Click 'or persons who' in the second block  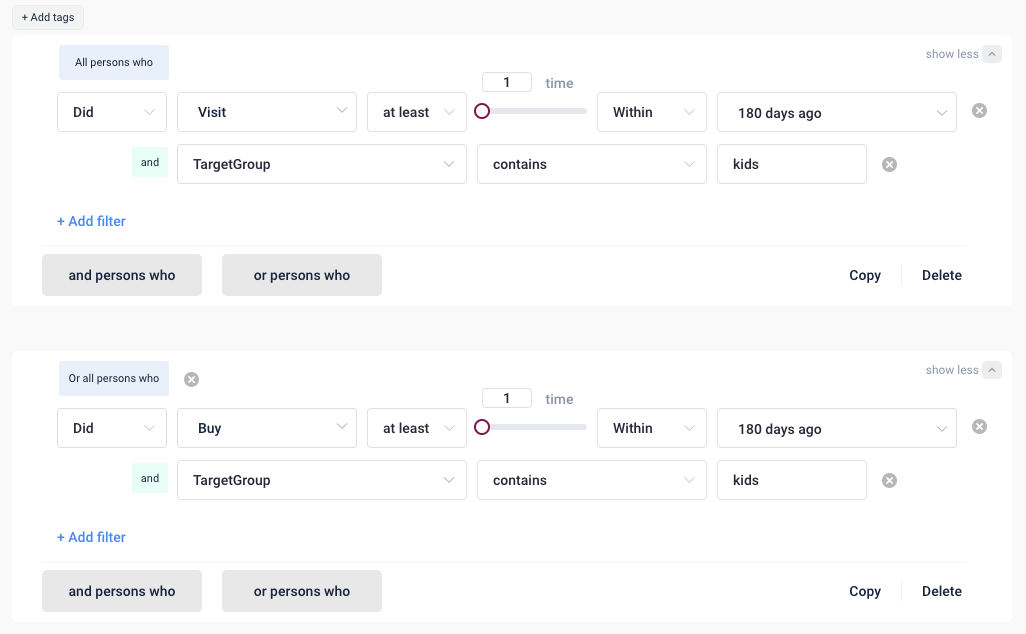[x=302, y=591]
